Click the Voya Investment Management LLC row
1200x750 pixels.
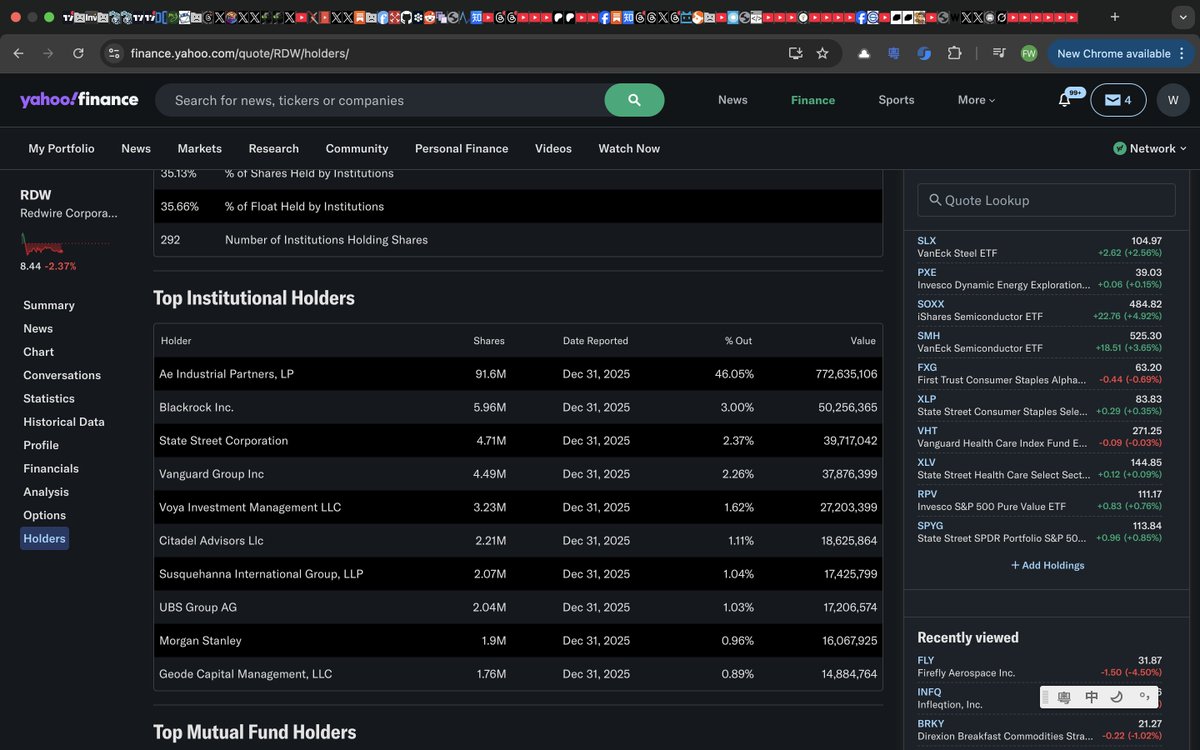(x=518, y=507)
